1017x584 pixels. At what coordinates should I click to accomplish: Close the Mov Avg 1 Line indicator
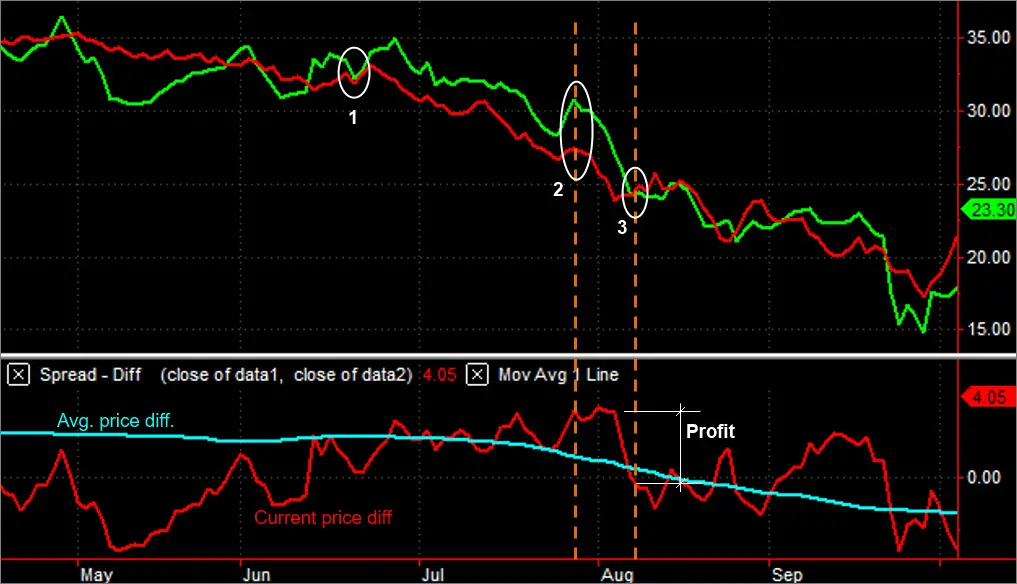477,374
